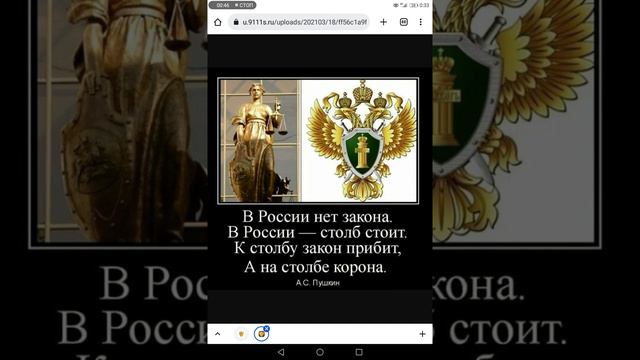Screen dimensions: 640x360
Task: Focus the u.9111s.ru URL address field
Action: point(299,22)
